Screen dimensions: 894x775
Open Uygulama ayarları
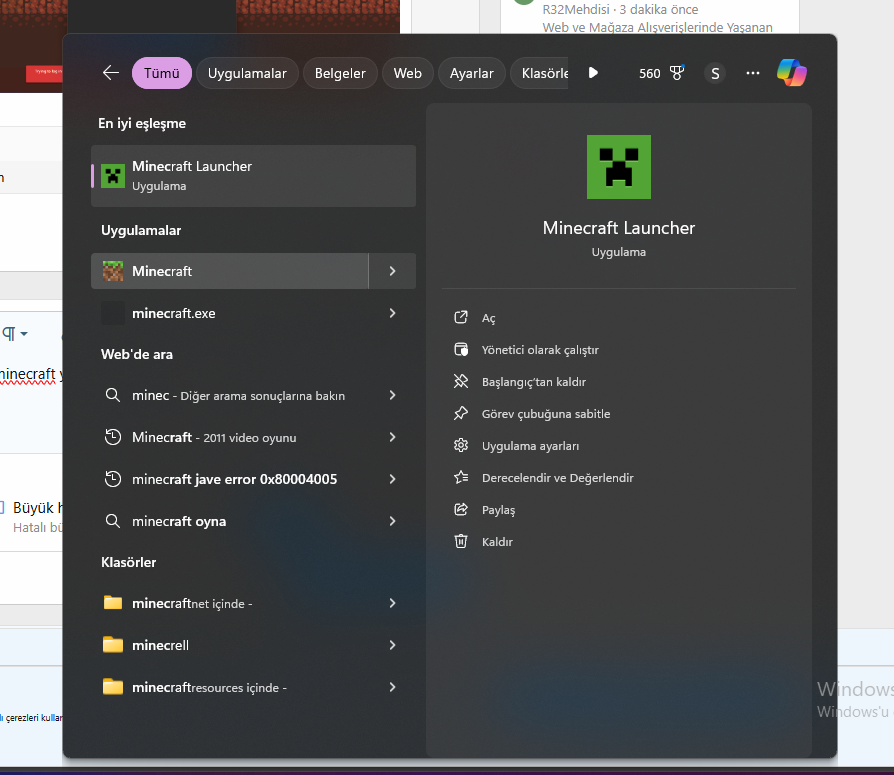(530, 446)
